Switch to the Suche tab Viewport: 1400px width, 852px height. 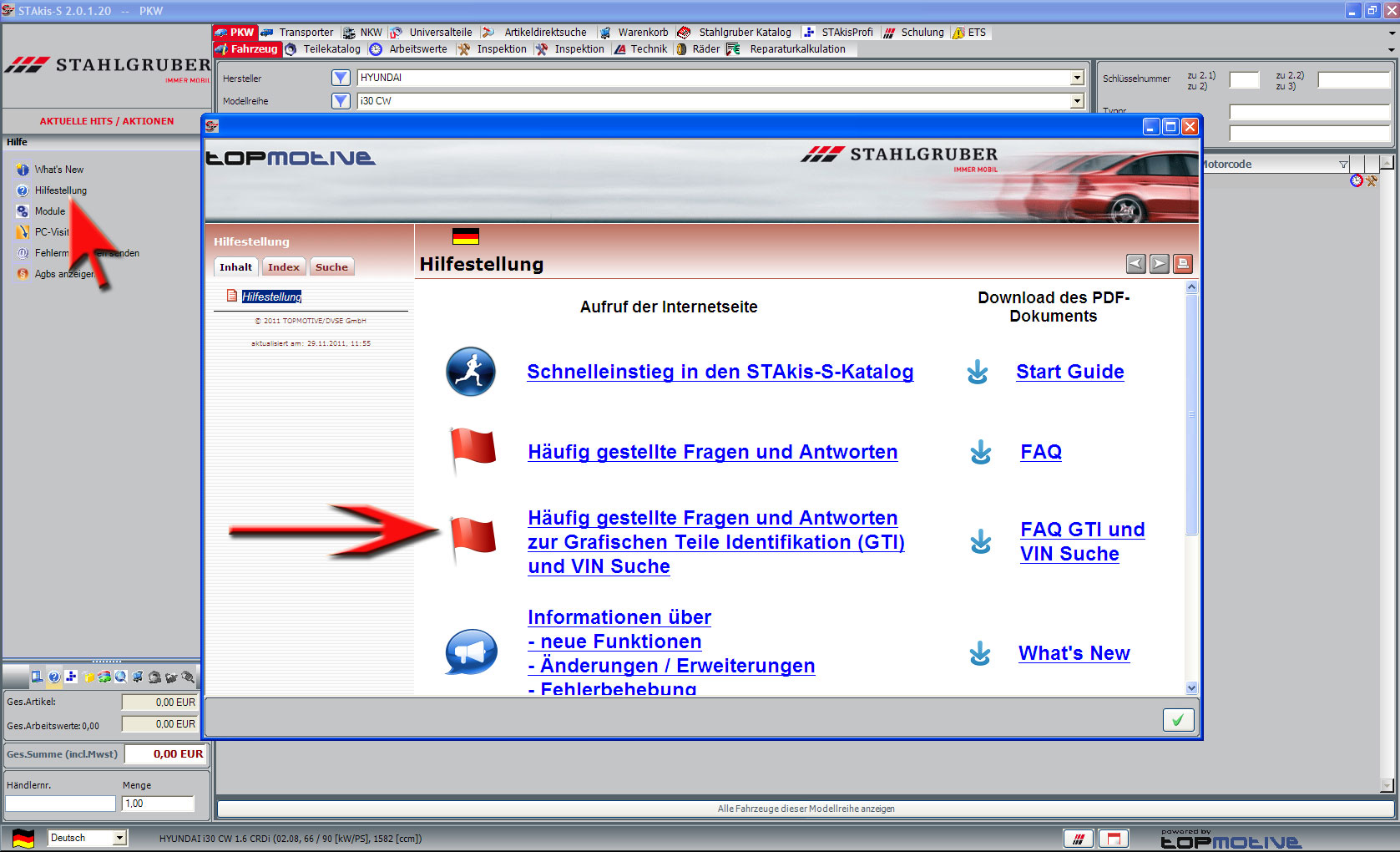tap(331, 267)
